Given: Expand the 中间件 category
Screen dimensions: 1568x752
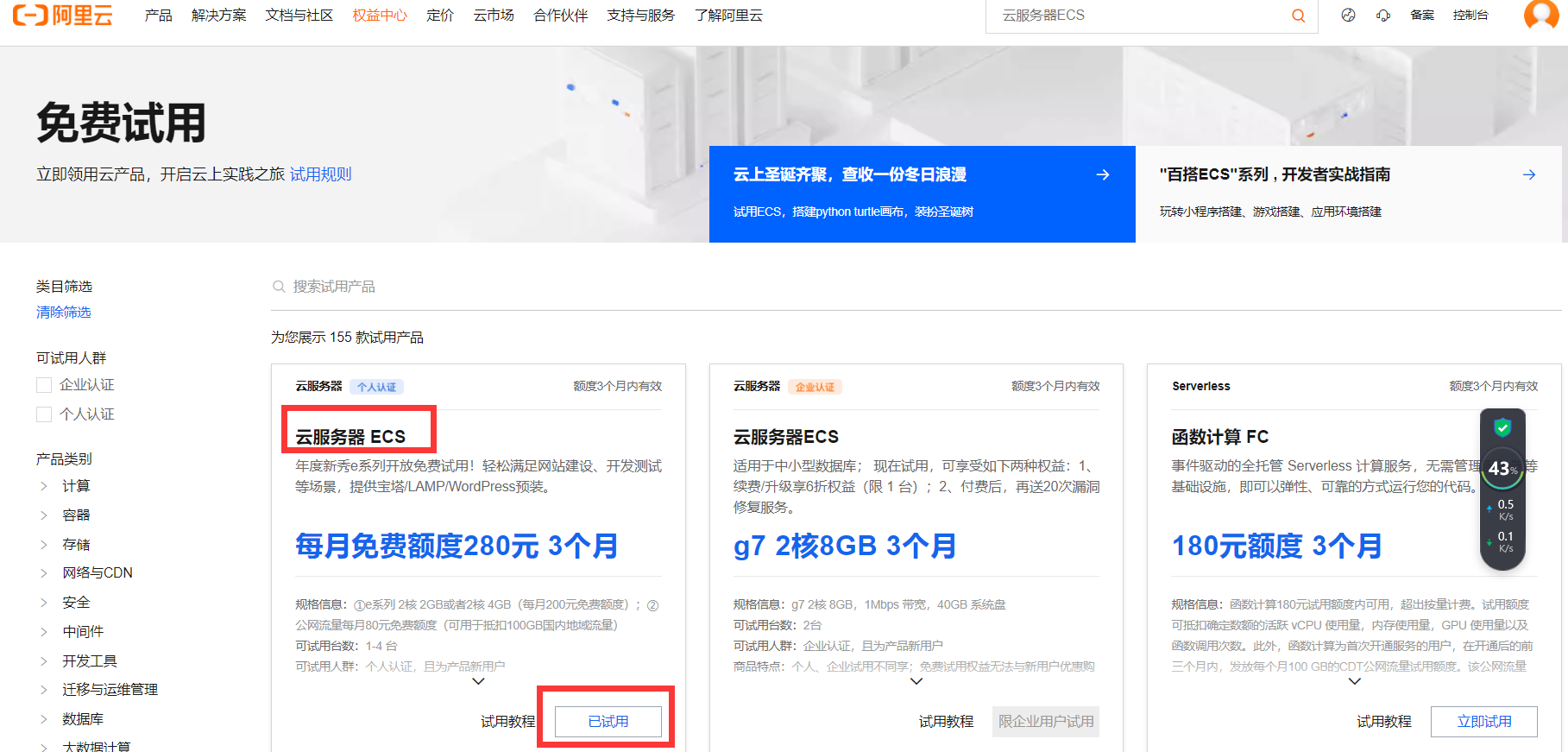Looking at the screenshot, I should [44, 632].
